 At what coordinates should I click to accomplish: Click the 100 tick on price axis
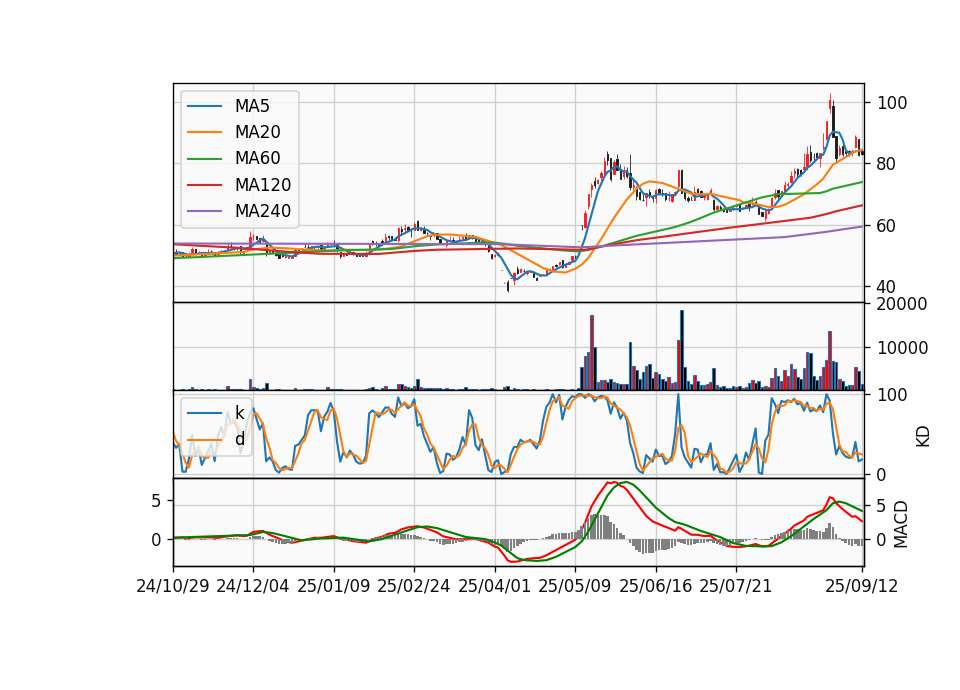[x=892, y=103]
